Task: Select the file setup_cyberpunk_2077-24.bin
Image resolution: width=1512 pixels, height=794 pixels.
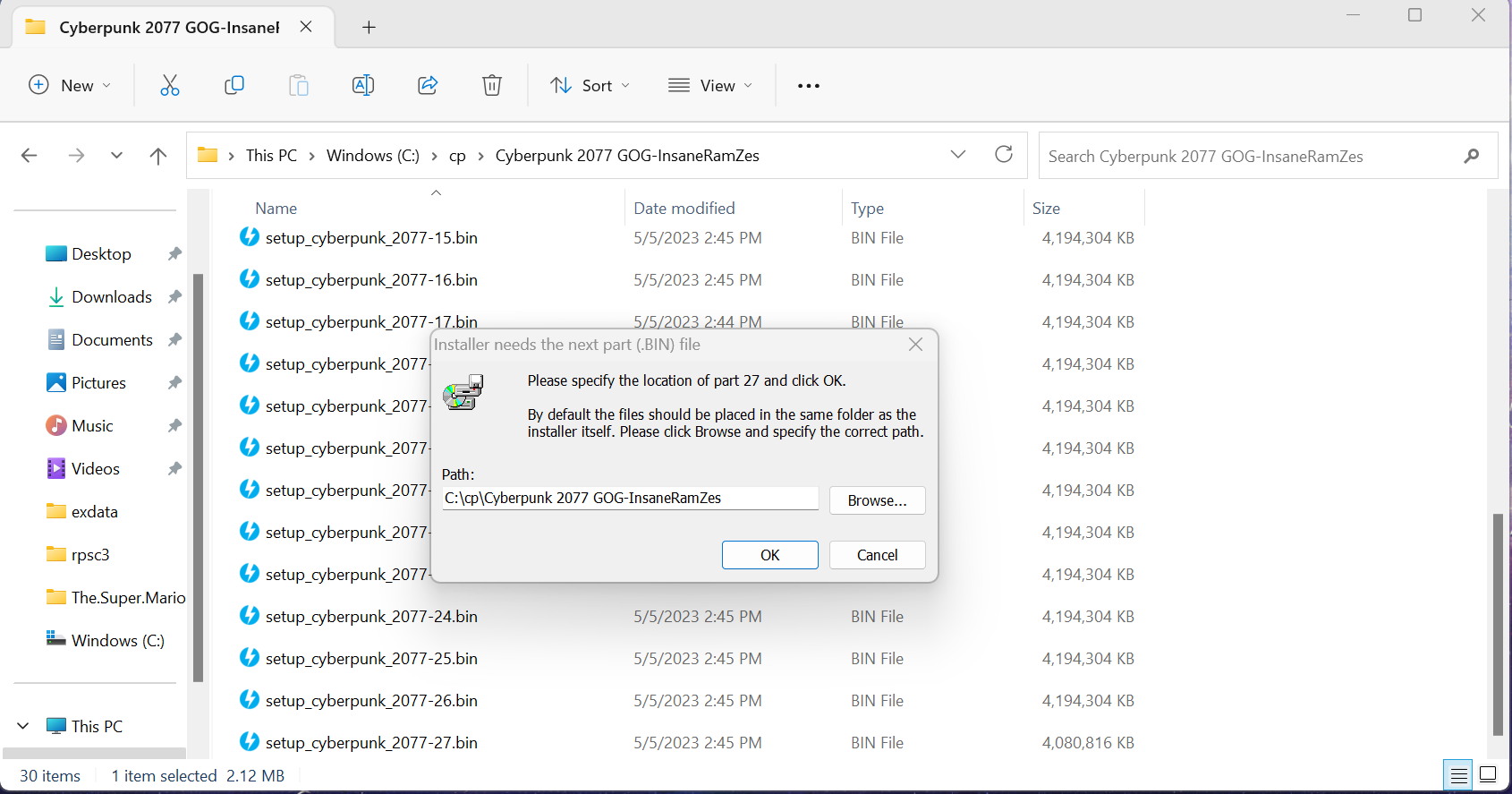Action: pyautogui.click(x=371, y=616)
